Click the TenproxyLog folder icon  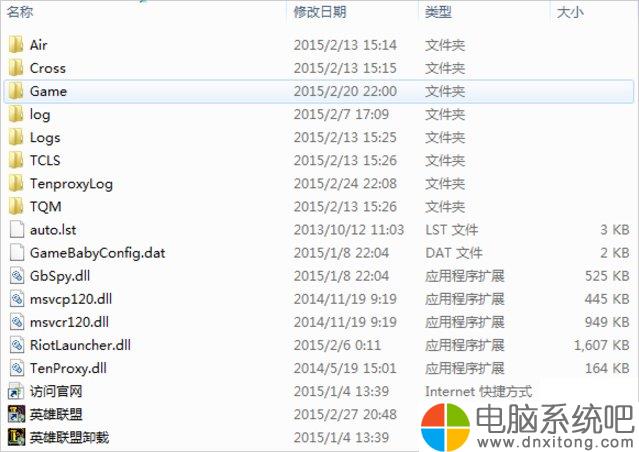point(16,183)
